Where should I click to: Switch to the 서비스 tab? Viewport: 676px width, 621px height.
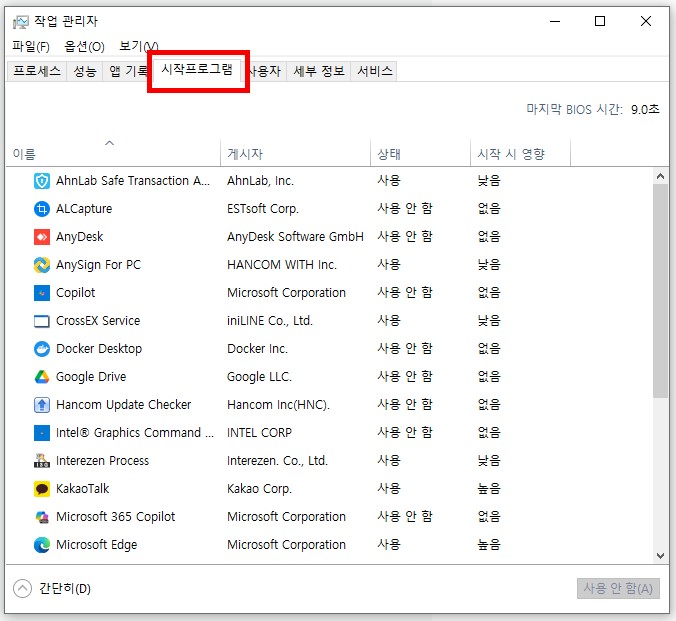(x=375, y=71)
